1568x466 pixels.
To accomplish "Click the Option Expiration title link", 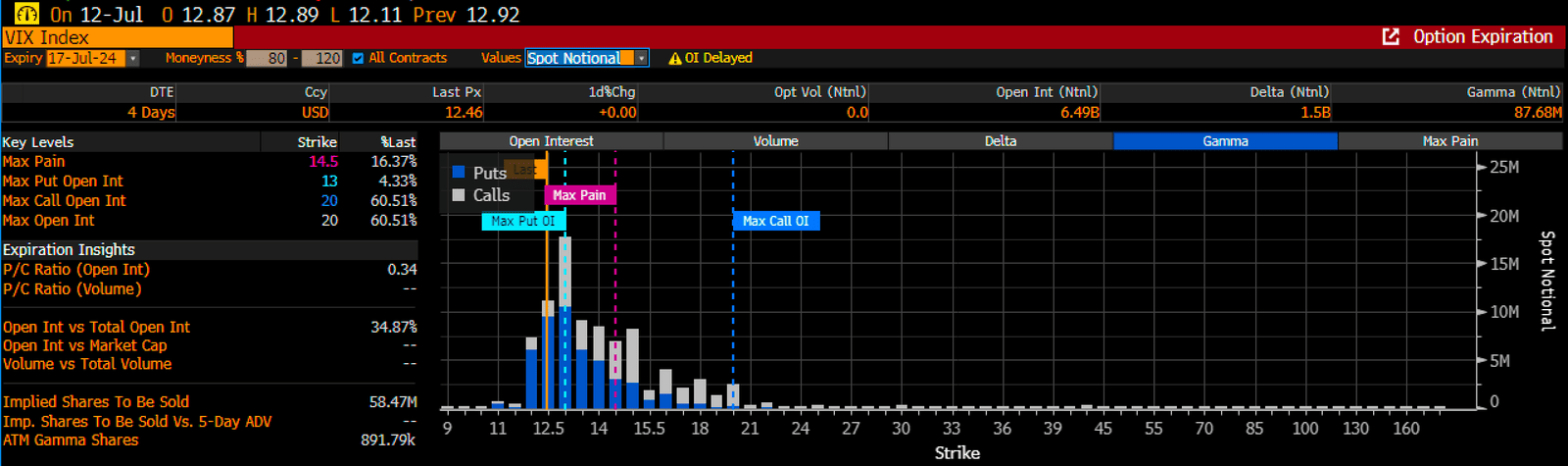I will (x=1482, y=36).
